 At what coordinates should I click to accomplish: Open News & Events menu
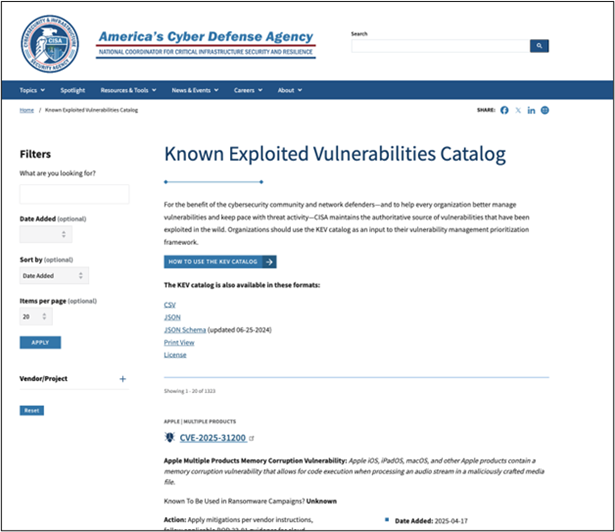coord(195,90)
